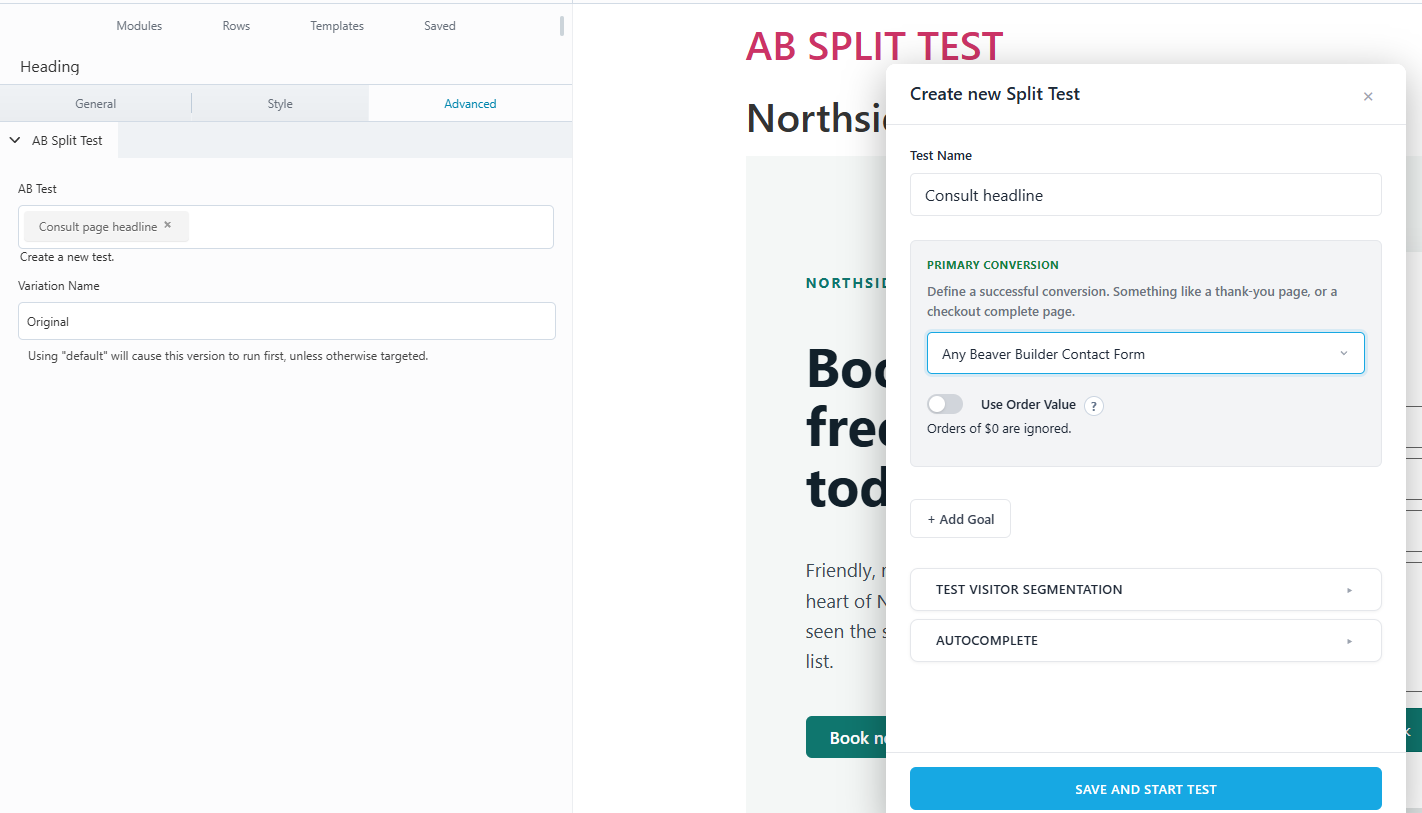This screenshot has height=813, width=1422.
Task: Click the Create a new test link
Action: click(x=67, y=257)
